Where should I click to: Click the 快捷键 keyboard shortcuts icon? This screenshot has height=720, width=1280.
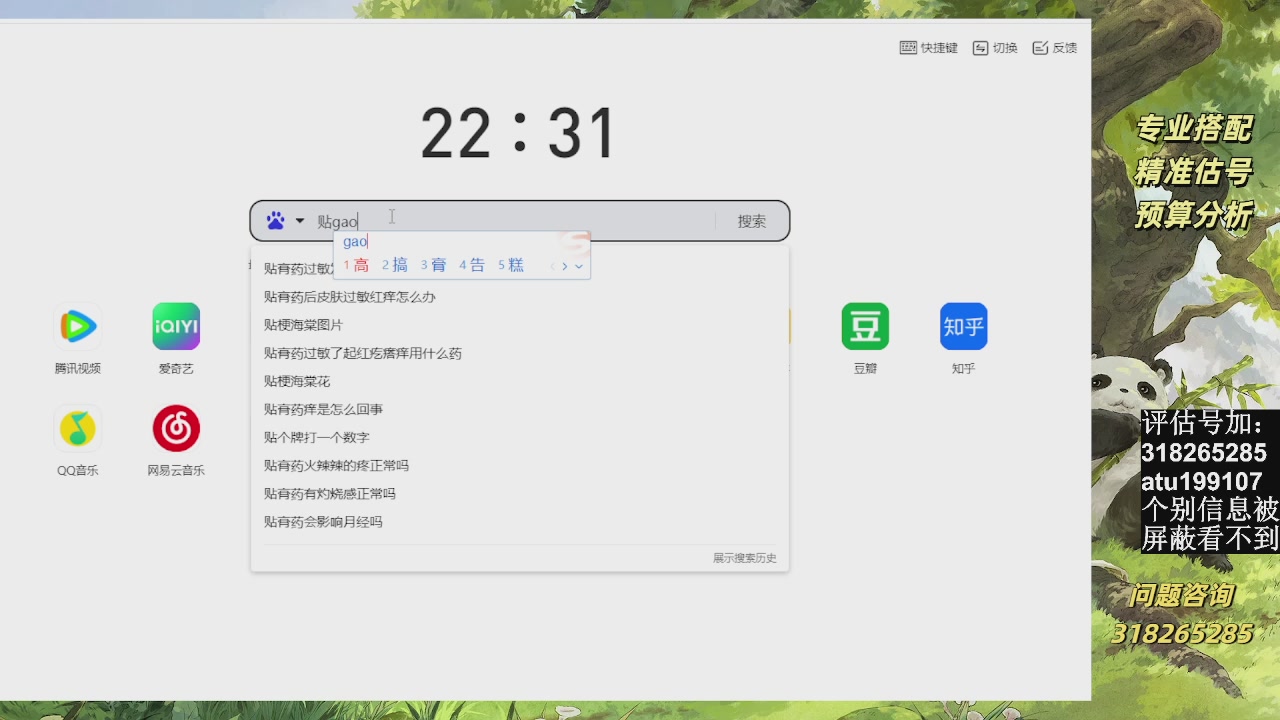[930, 47]
